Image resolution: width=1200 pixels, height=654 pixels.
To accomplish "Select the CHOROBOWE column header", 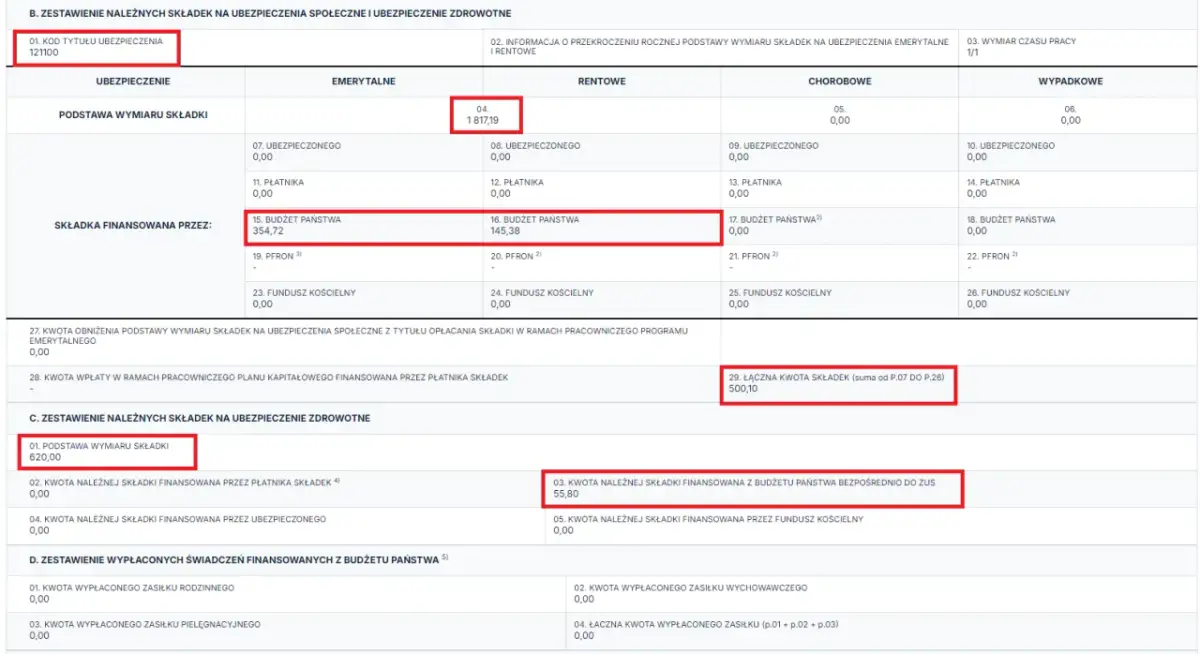I will click(x=839, y=81).
